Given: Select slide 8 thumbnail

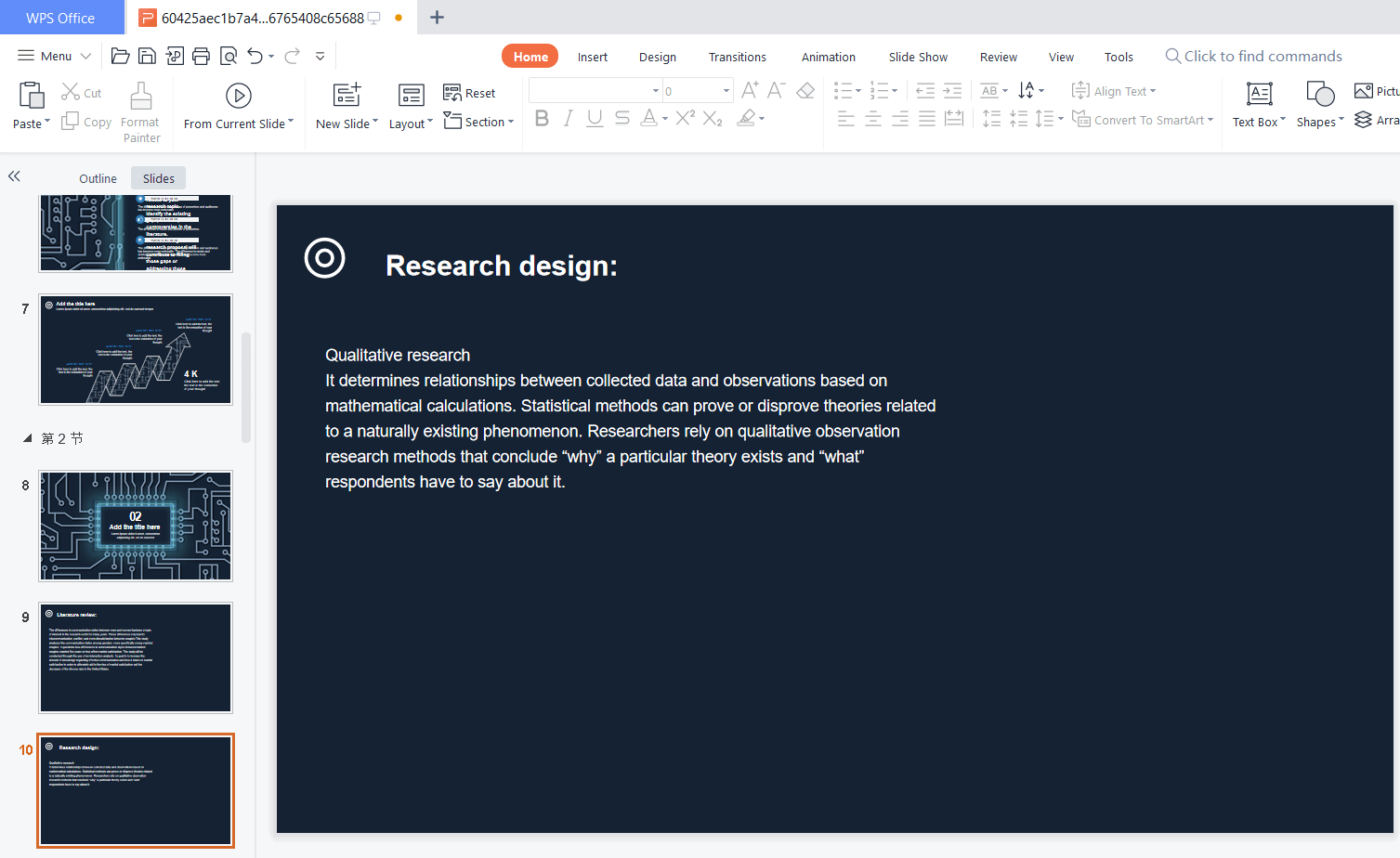Looking at the screenshot, I should [x=136, y=526].
